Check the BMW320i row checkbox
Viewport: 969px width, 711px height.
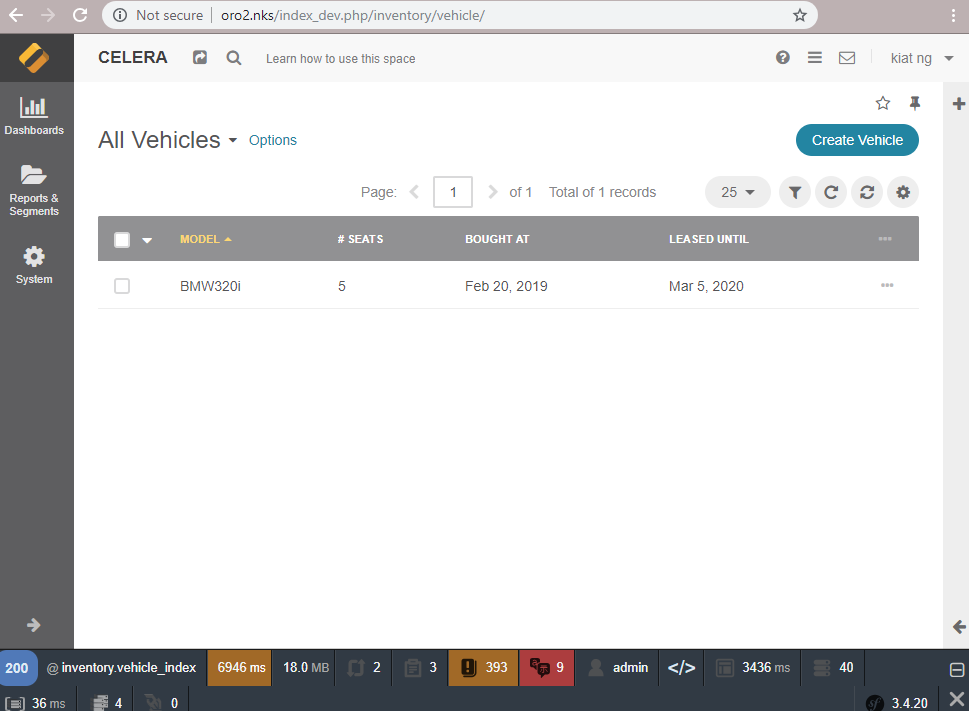click(122, 286)
